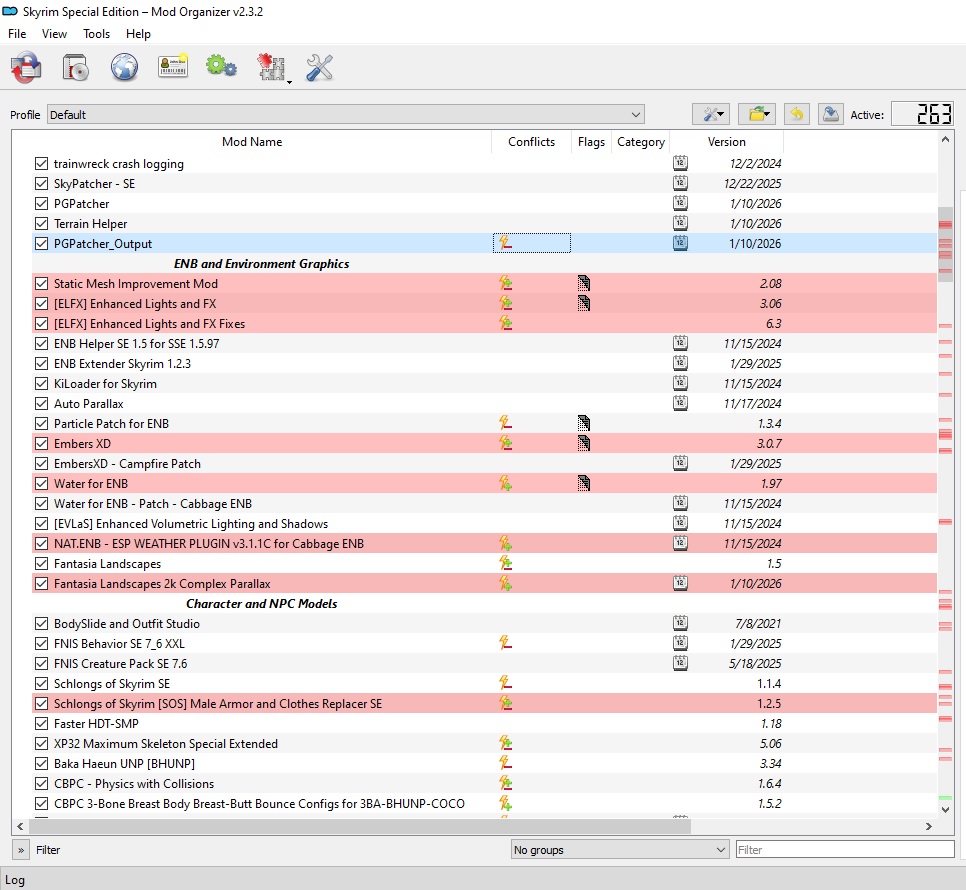Image resolution: width=966 pixels, height=890 pixels.
Task: Sort by Conflicts column header
Action: tap(531, 142)
